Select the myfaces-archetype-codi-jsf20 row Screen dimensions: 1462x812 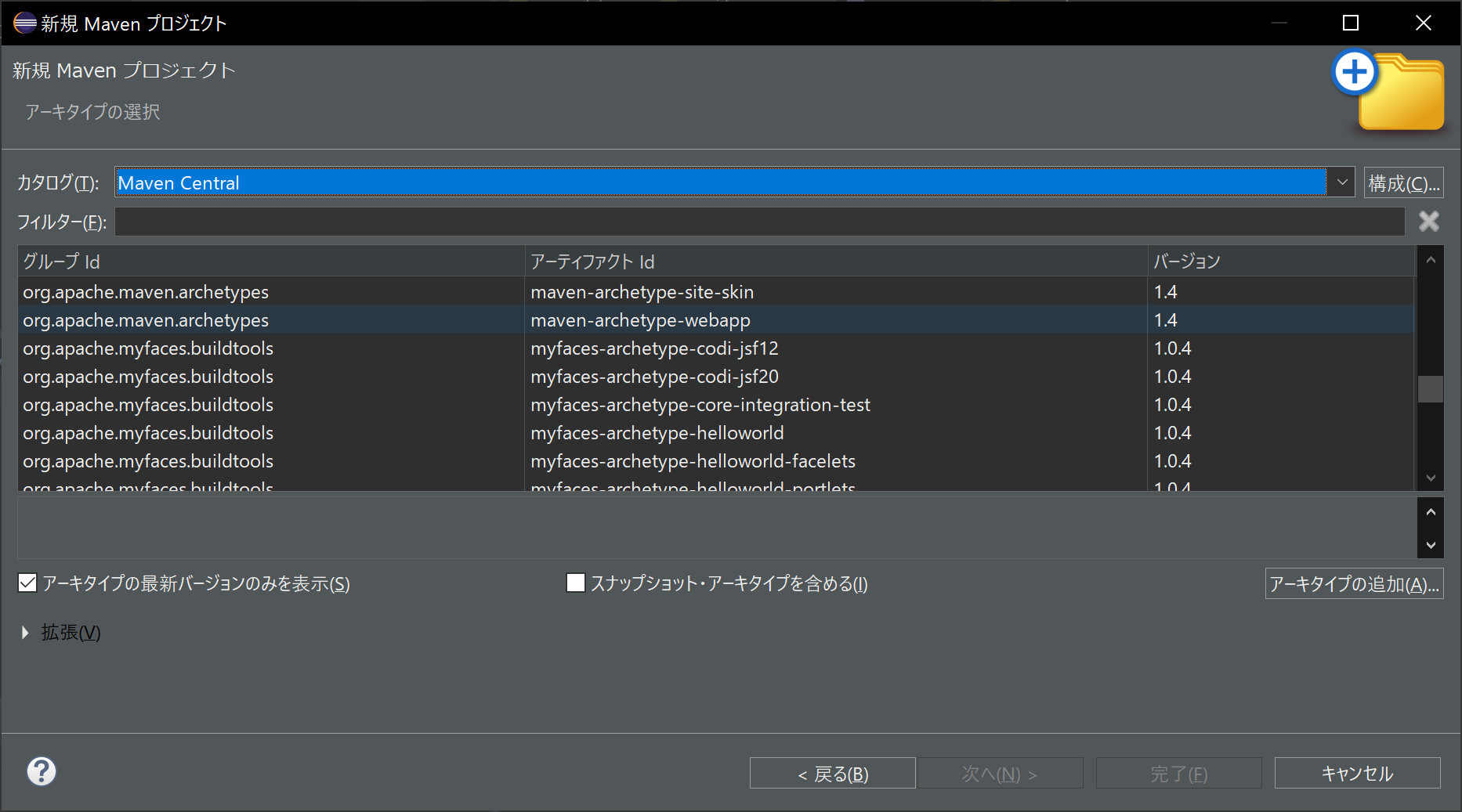[x=716, y=376]
